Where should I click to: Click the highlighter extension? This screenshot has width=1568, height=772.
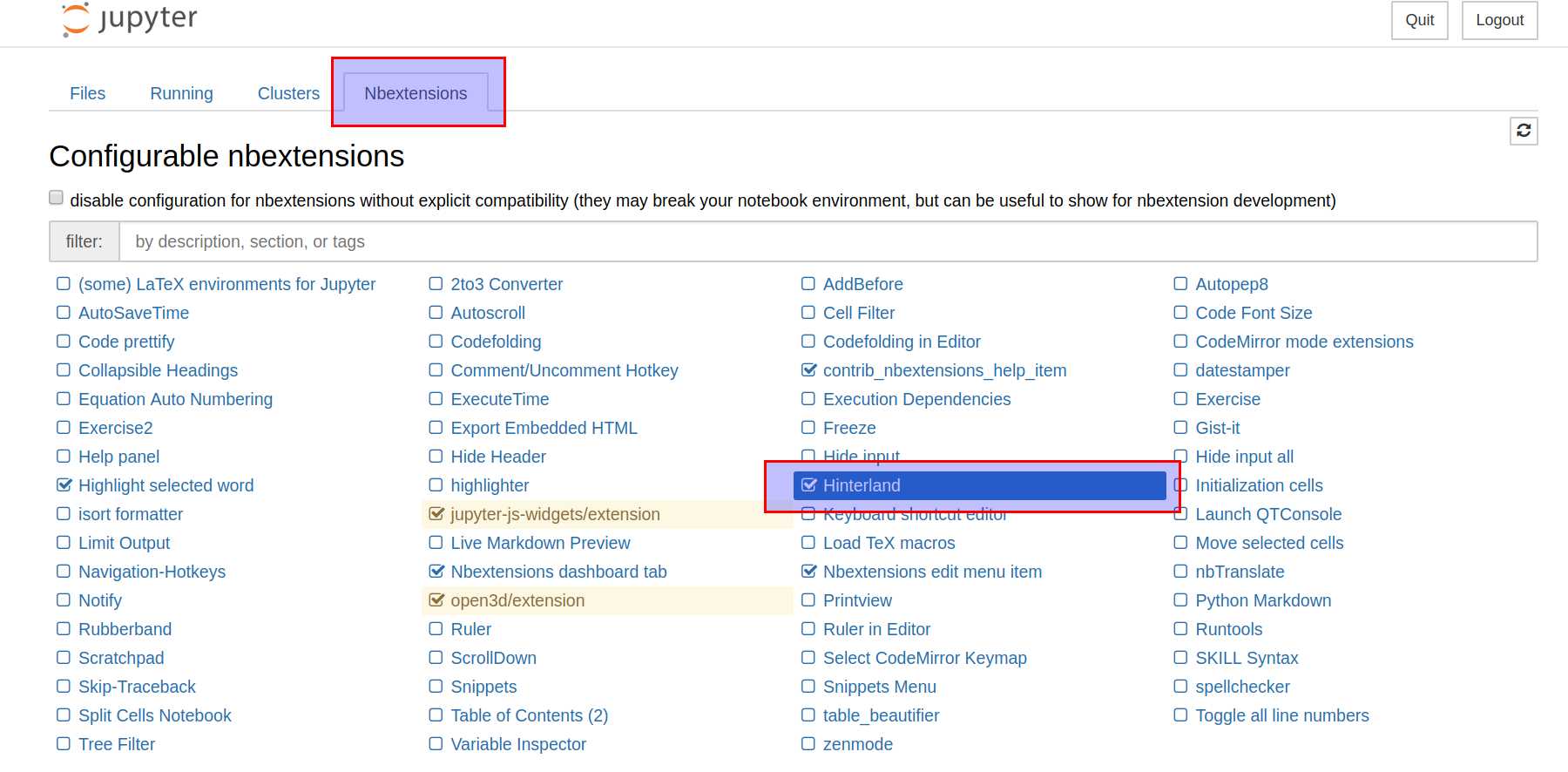coord(490,485)
